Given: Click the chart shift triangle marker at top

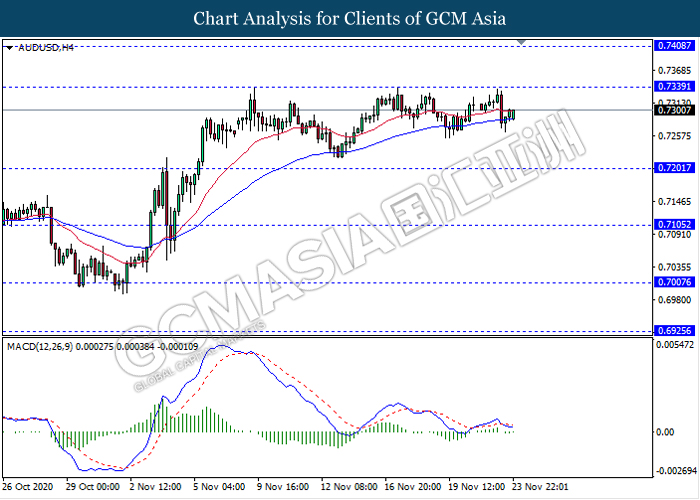Looking at the screenshot, I should point(521,42).
